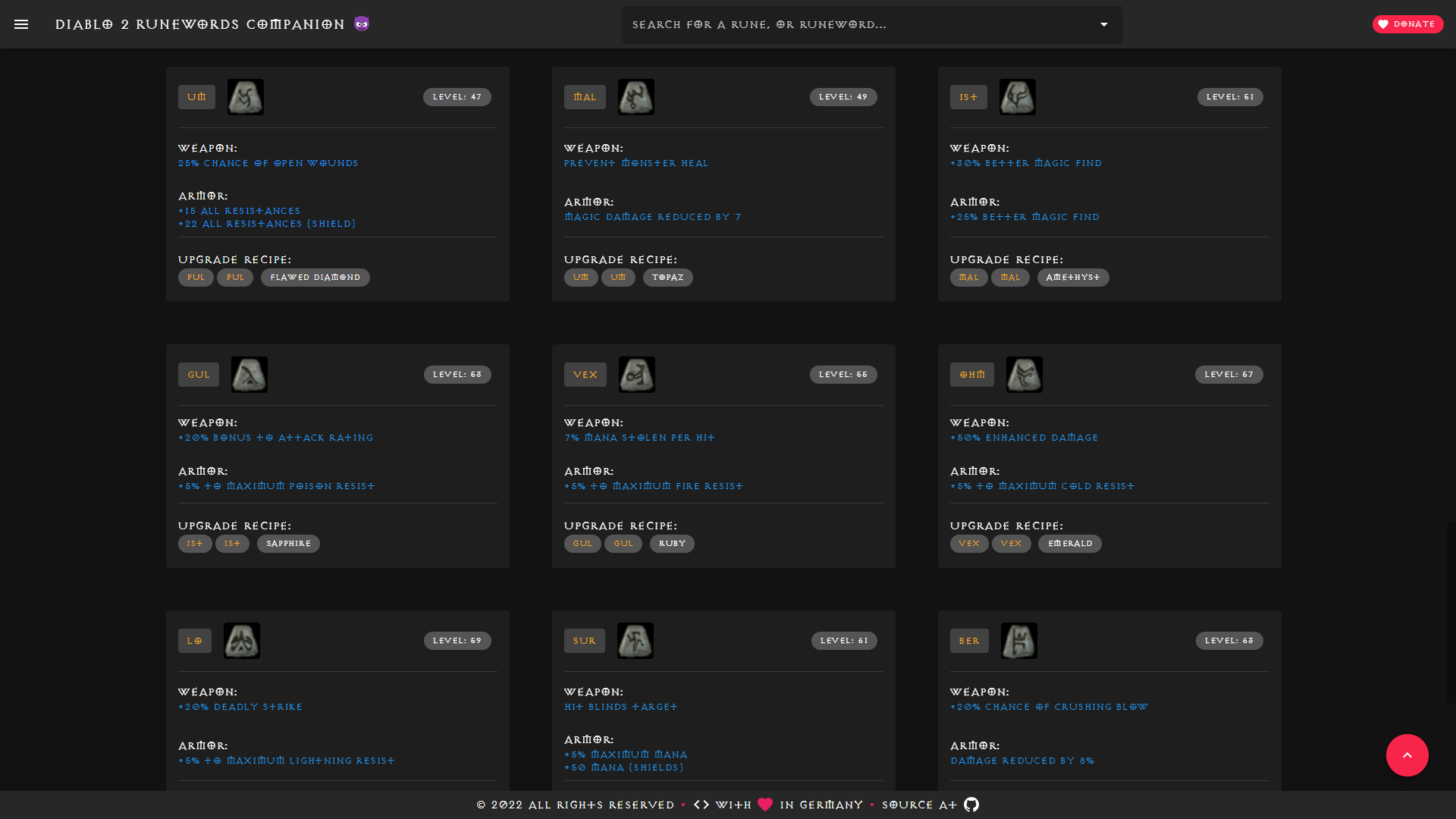Select the Lo rune name chip
This screenshot has width=1456, height=819.
point(195,641)
